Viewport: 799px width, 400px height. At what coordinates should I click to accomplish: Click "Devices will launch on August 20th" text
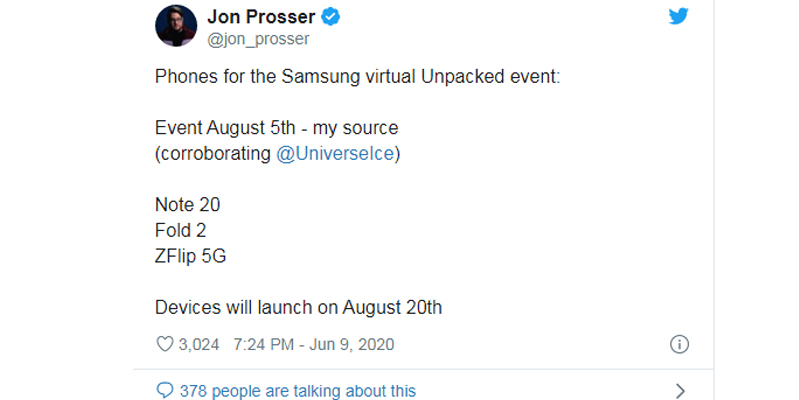pyautogui.click(x=298, y=307)
